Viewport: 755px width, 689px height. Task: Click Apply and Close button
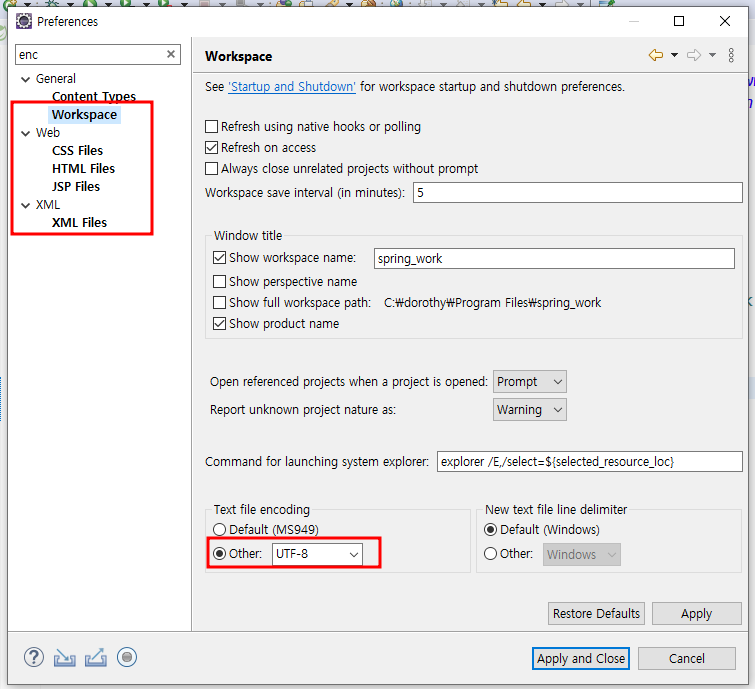(x=581, y=658)
